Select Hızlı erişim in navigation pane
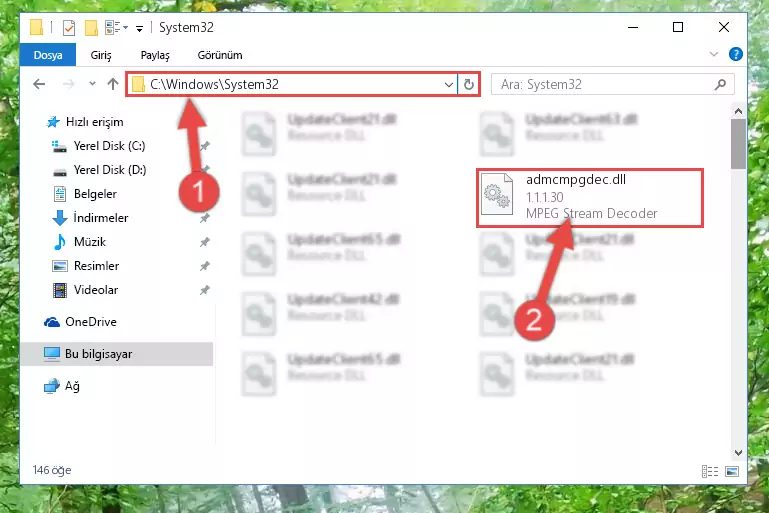This screenshot has width=769, height=513. pyautogui.click(x=95, y=122)
